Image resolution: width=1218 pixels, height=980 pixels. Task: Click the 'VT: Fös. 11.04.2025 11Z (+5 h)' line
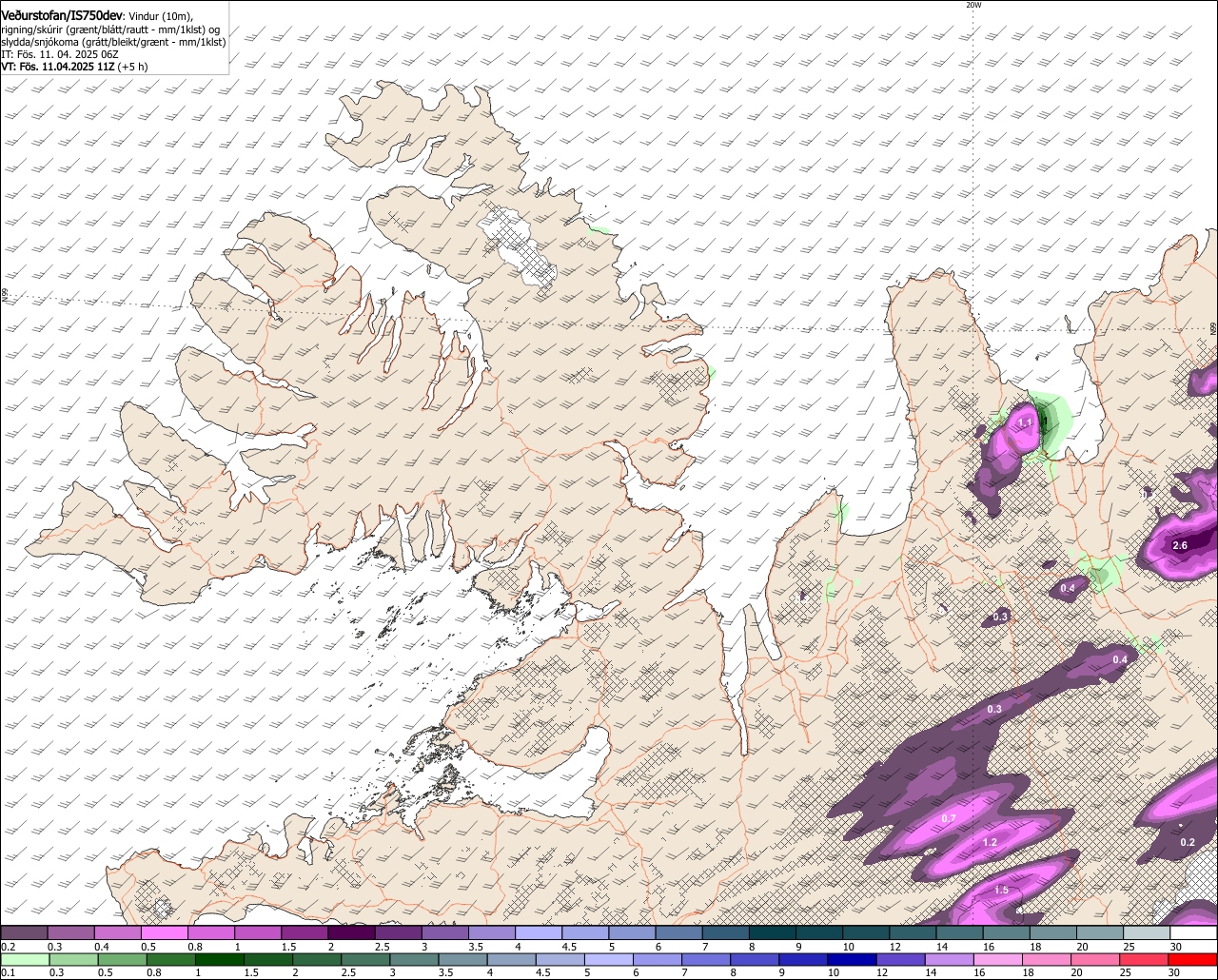74,67
